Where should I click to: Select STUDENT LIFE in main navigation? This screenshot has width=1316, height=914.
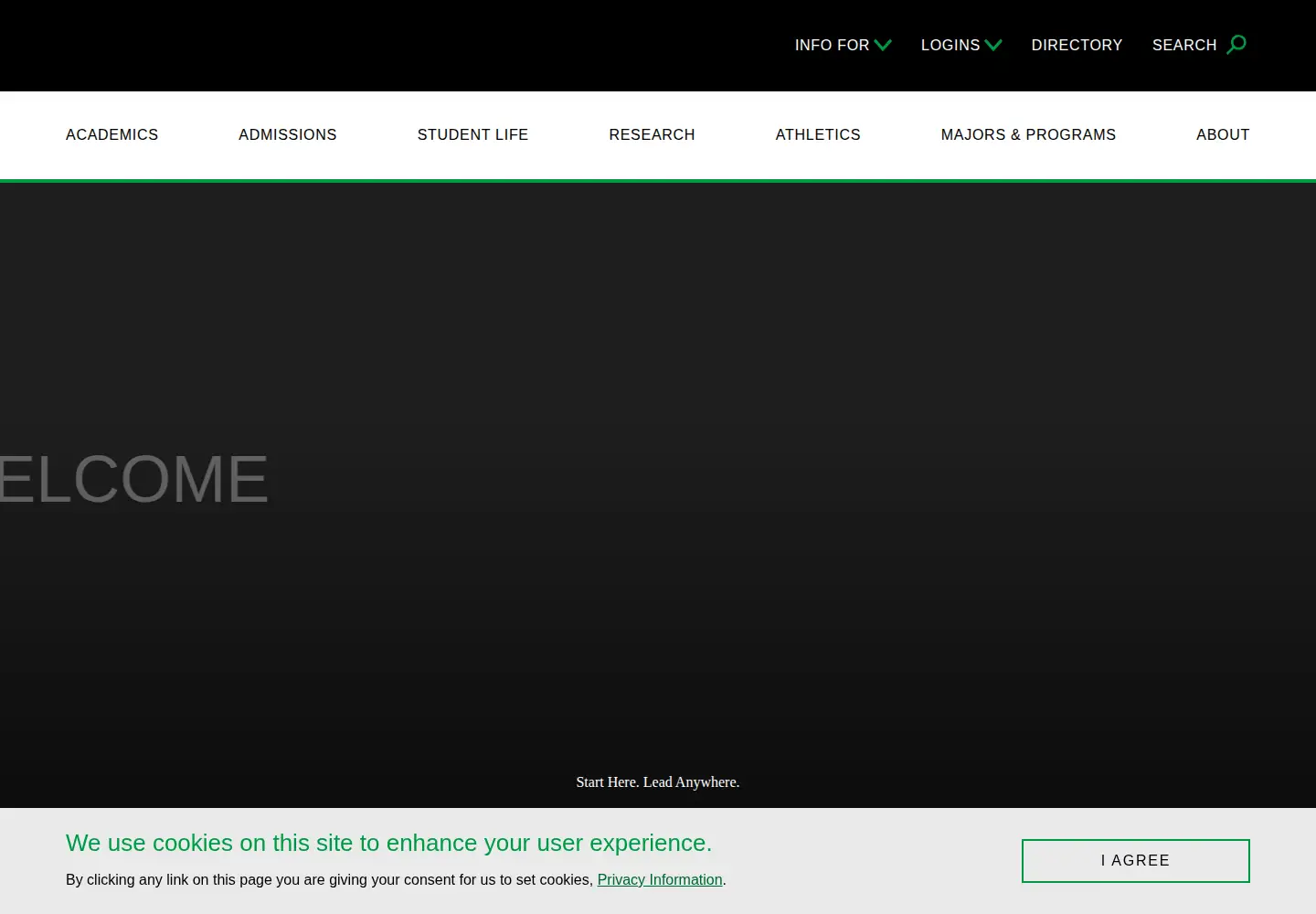pyautogui.click(x=472, y=134)
